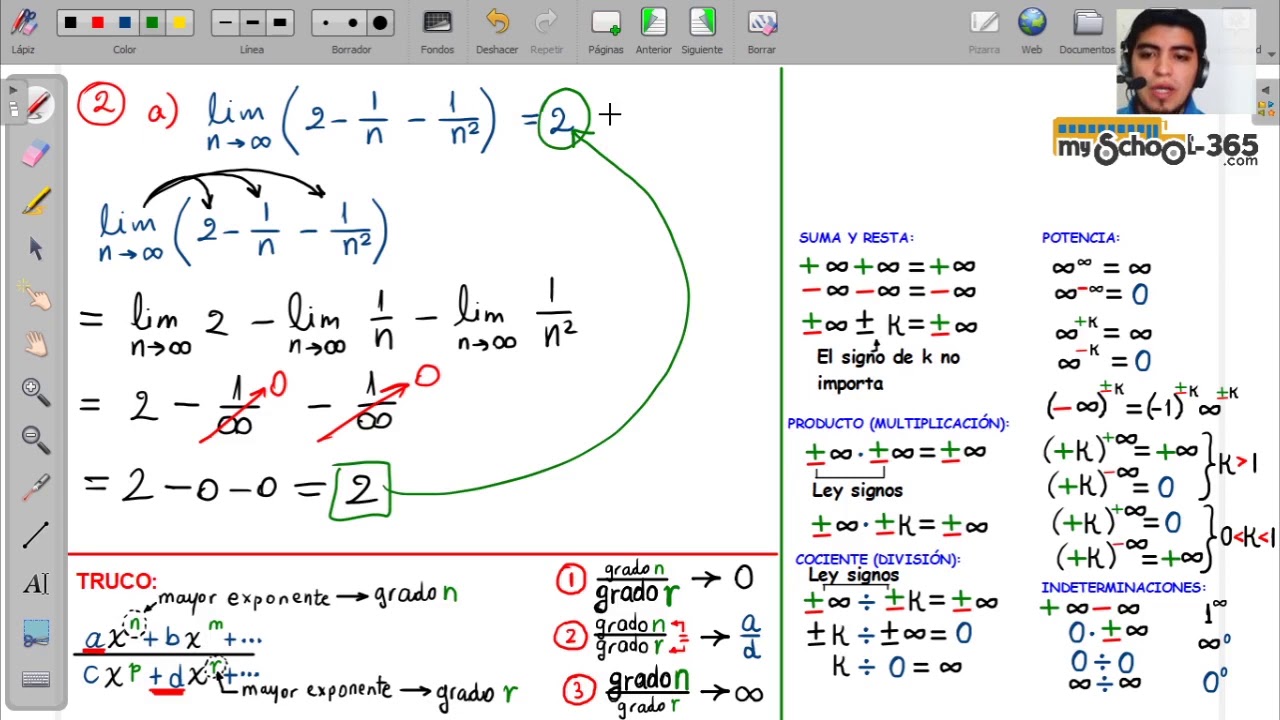Screen dimensions: 1280x720
Task: Select the small eraser size
Action: click(x=326, y=22)
